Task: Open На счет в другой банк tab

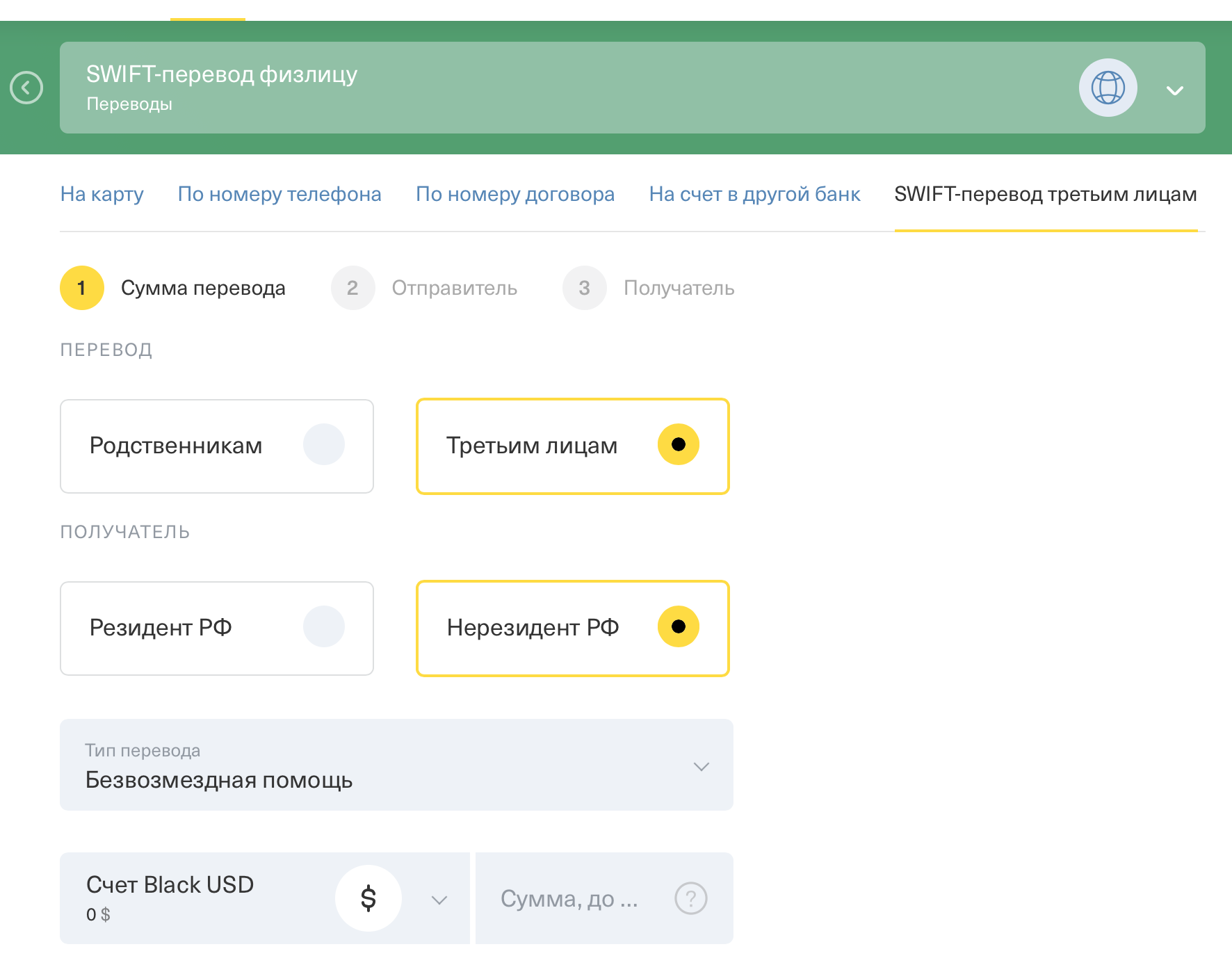Action: pyautogui.click(x=754, y=194)
